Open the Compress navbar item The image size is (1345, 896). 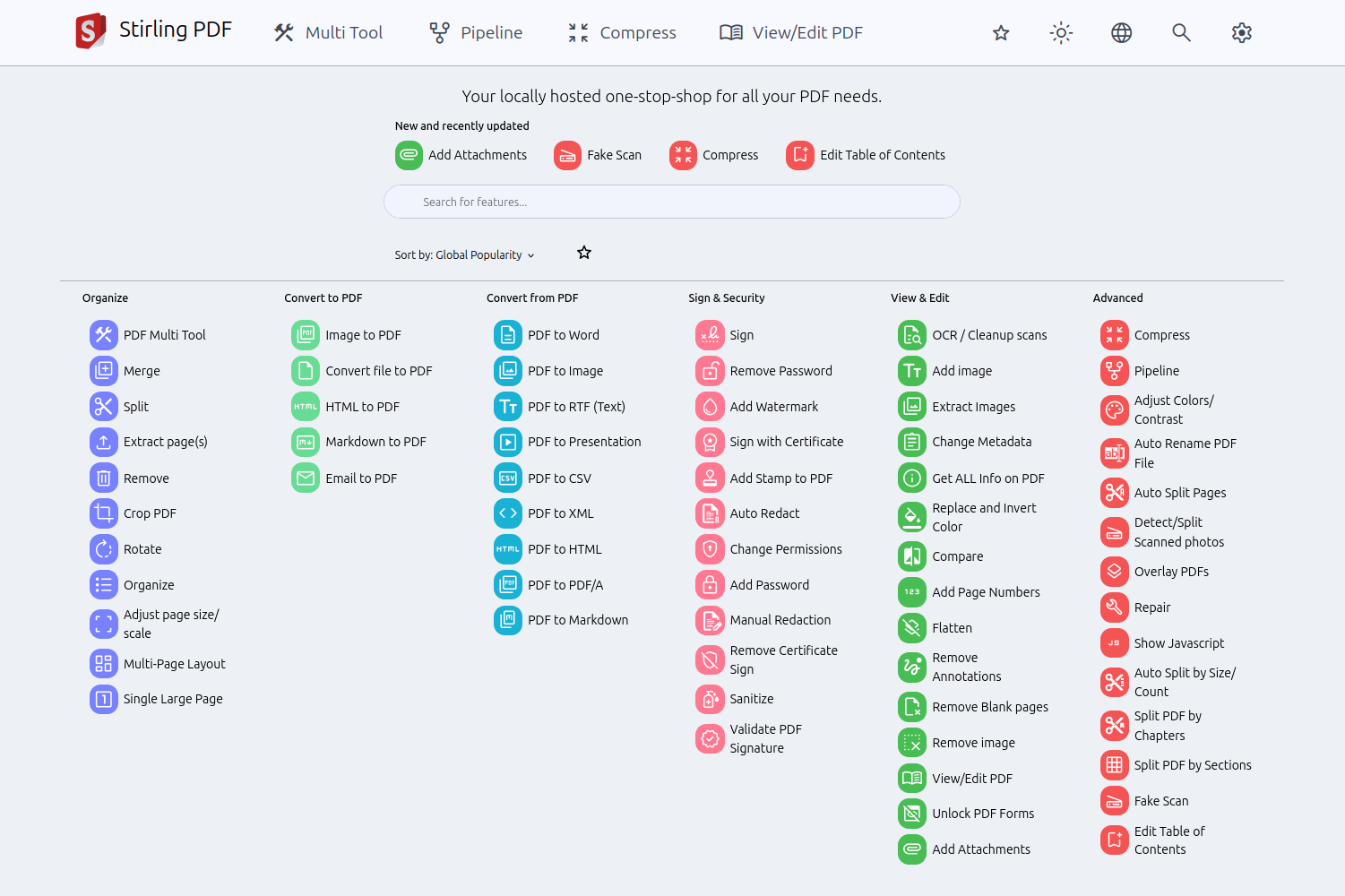coord(622,33)
